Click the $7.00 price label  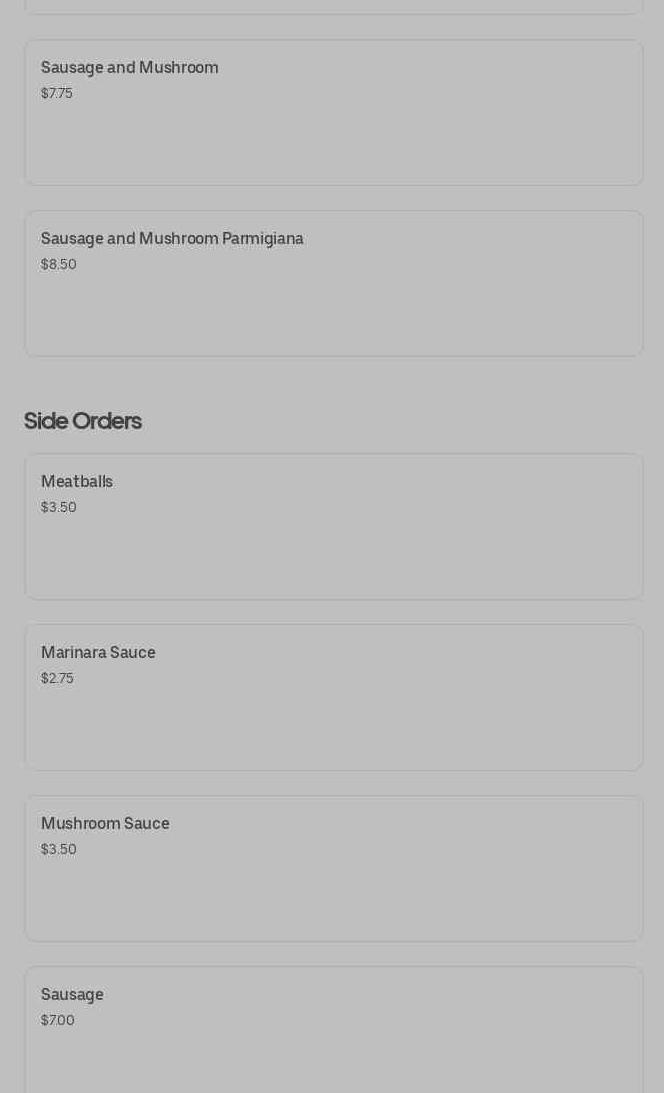click(58, 1020)
